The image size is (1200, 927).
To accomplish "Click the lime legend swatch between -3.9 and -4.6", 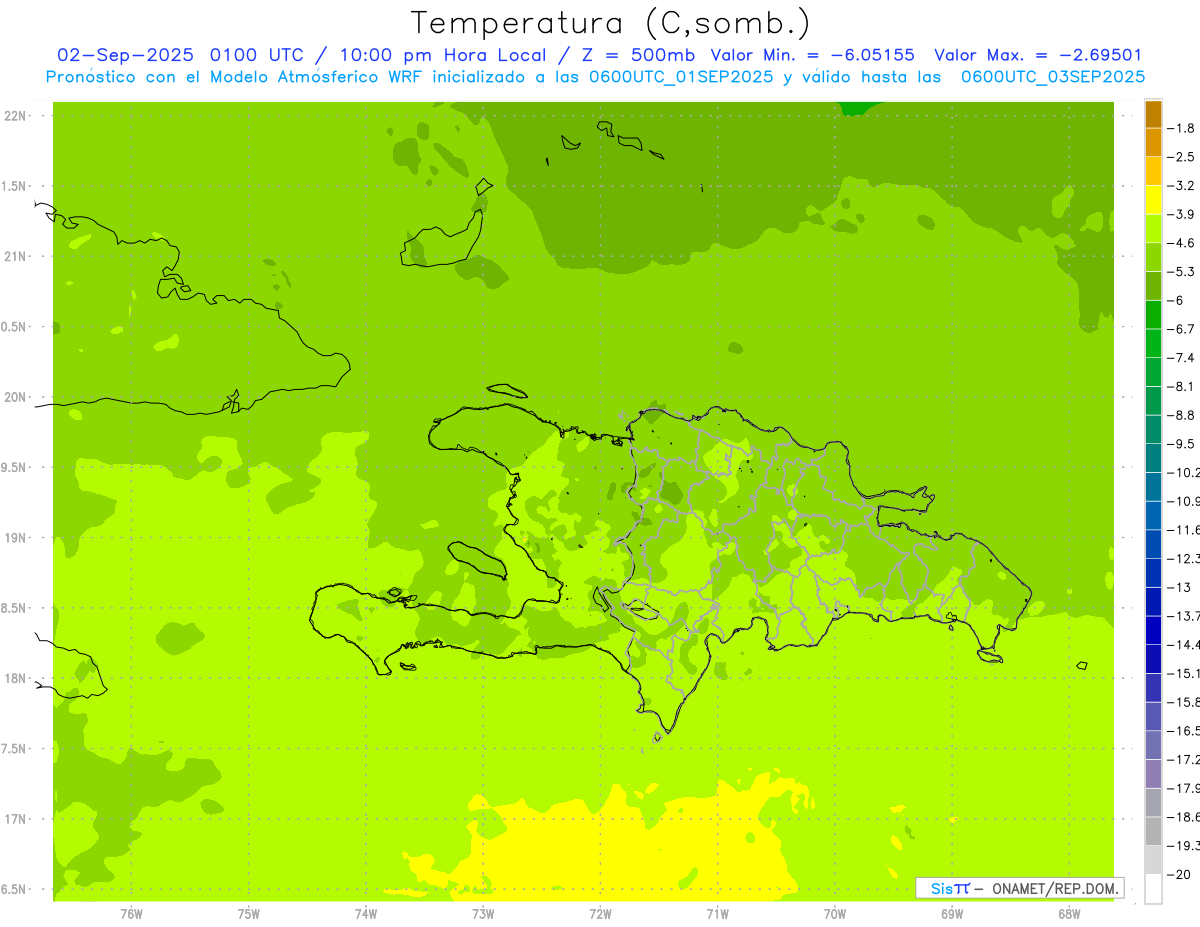I will [1153, 228].
